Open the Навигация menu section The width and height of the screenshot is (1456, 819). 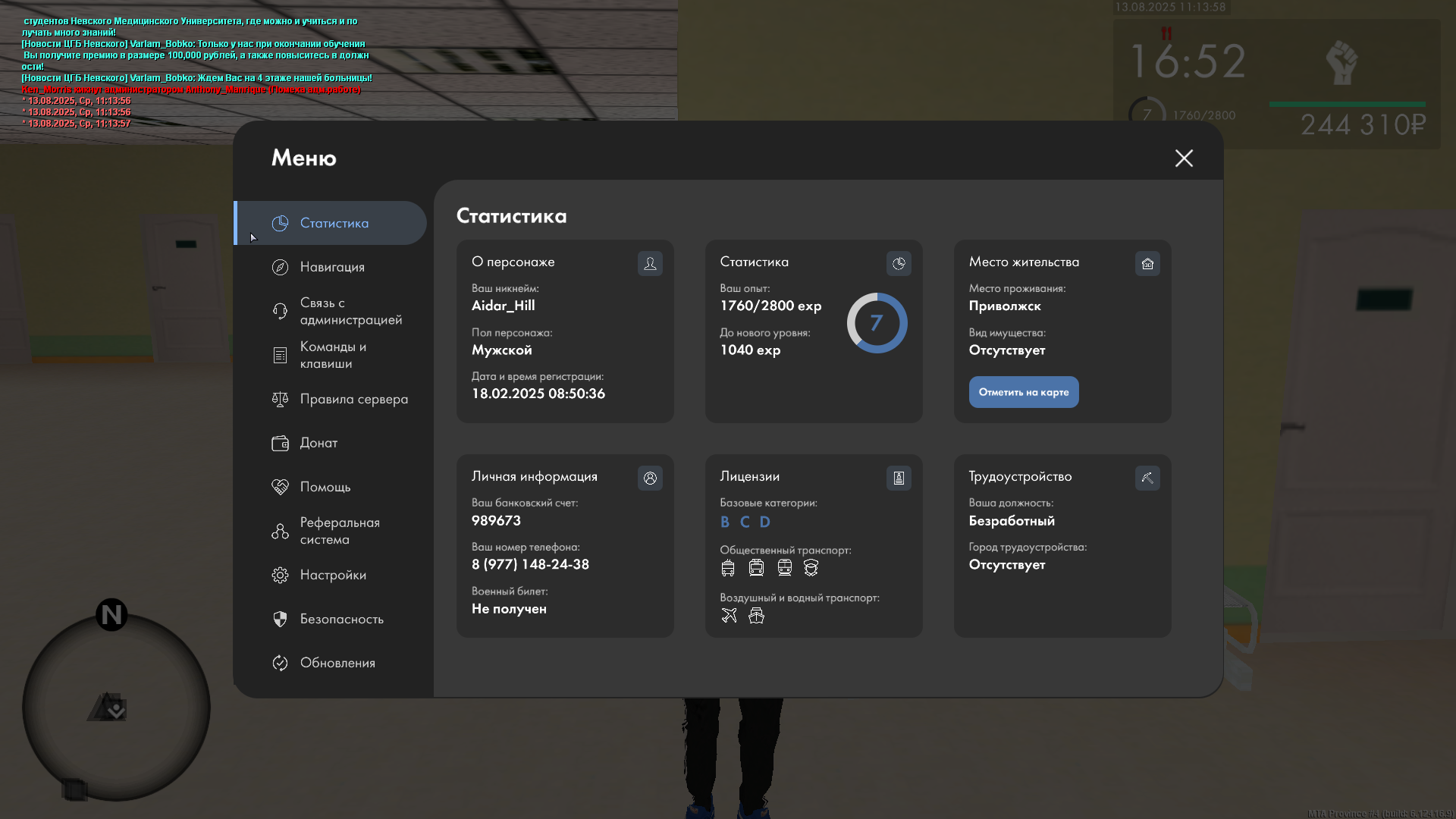pos(332,267)
